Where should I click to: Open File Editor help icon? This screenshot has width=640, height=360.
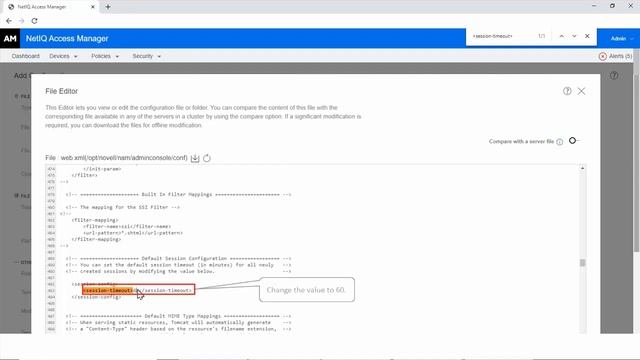[x=567, y=91]
